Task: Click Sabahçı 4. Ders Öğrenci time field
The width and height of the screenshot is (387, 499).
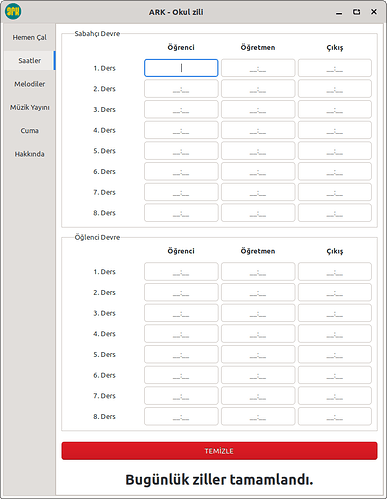Action: (x=181, y=130)
